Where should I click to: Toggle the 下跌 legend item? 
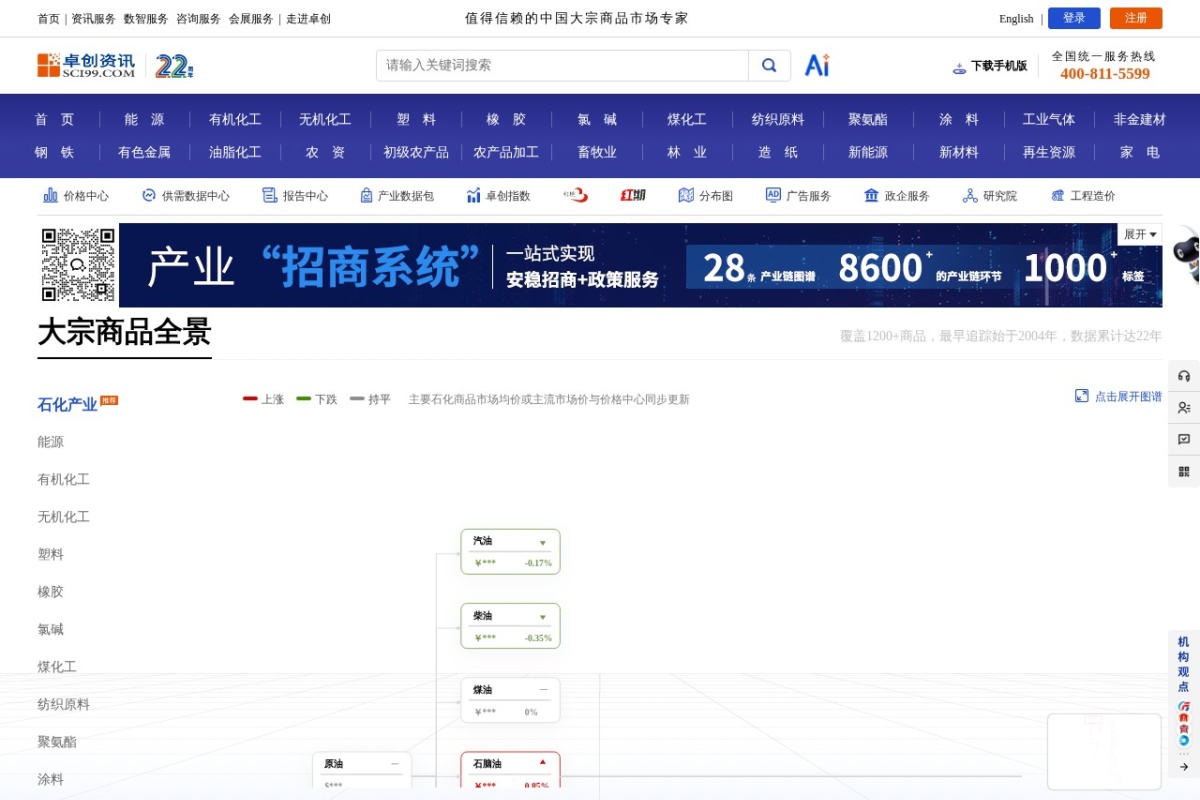point(317,399)
